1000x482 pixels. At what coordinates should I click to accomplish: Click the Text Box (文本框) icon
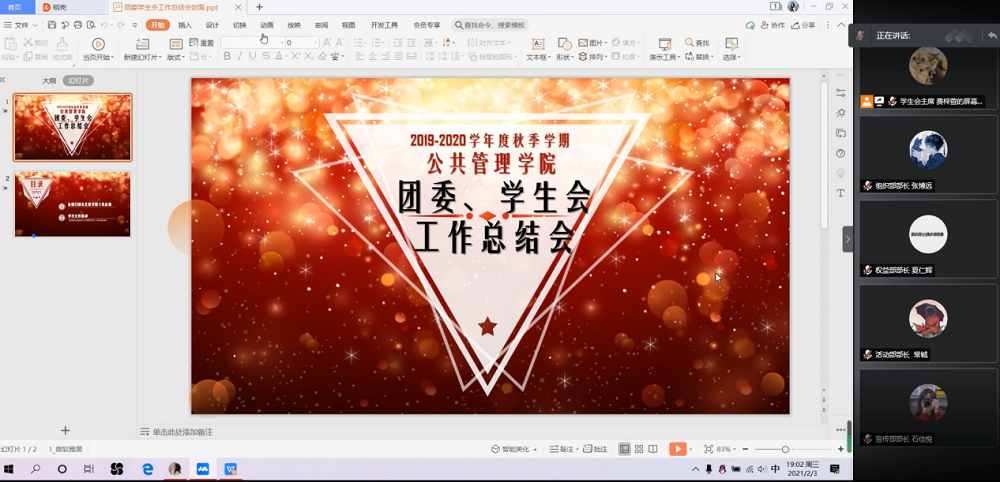[x=537, y=44]
